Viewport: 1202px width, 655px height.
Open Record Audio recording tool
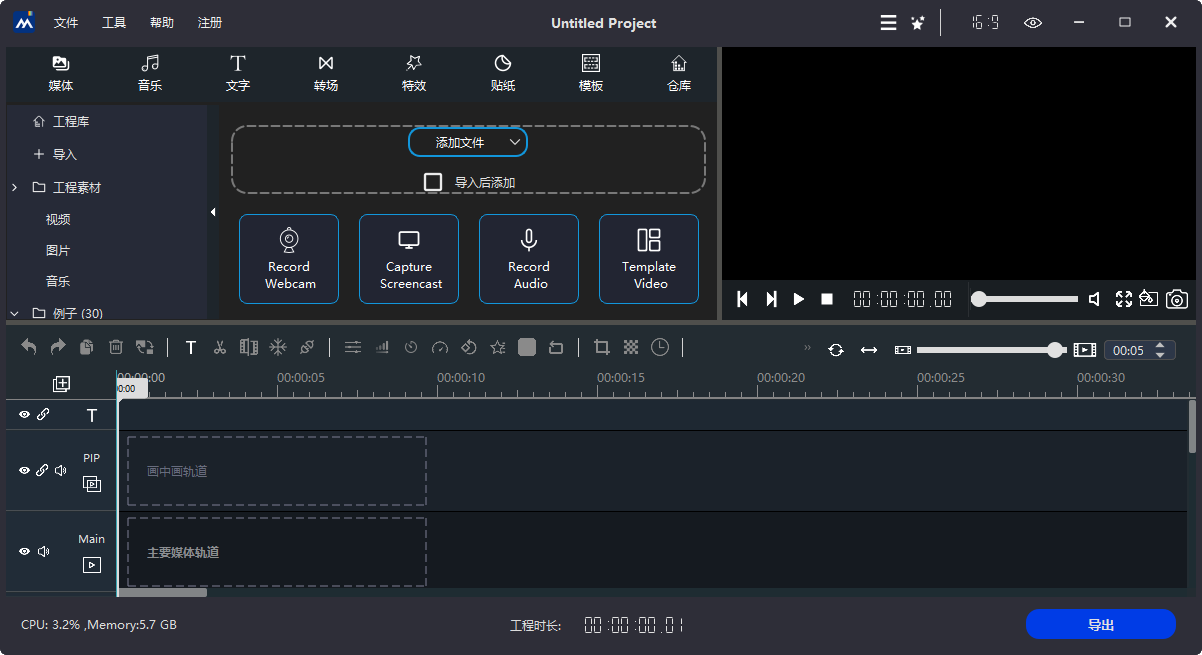coord(529,258)
